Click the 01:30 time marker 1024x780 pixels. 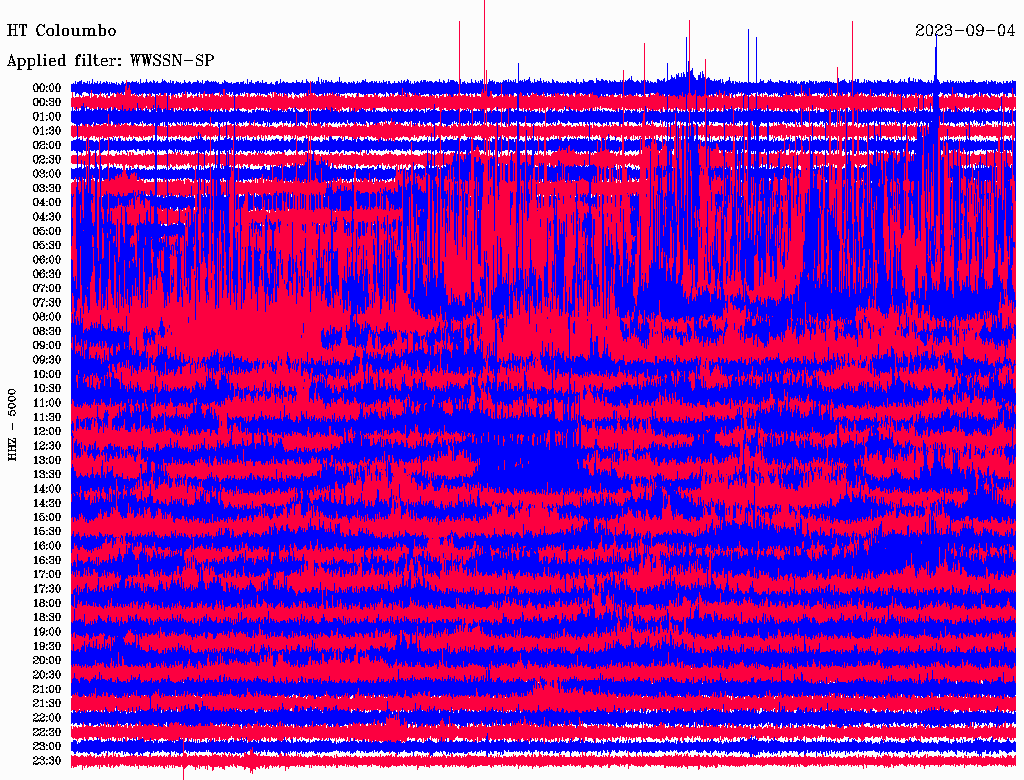(x=47, y=131)
